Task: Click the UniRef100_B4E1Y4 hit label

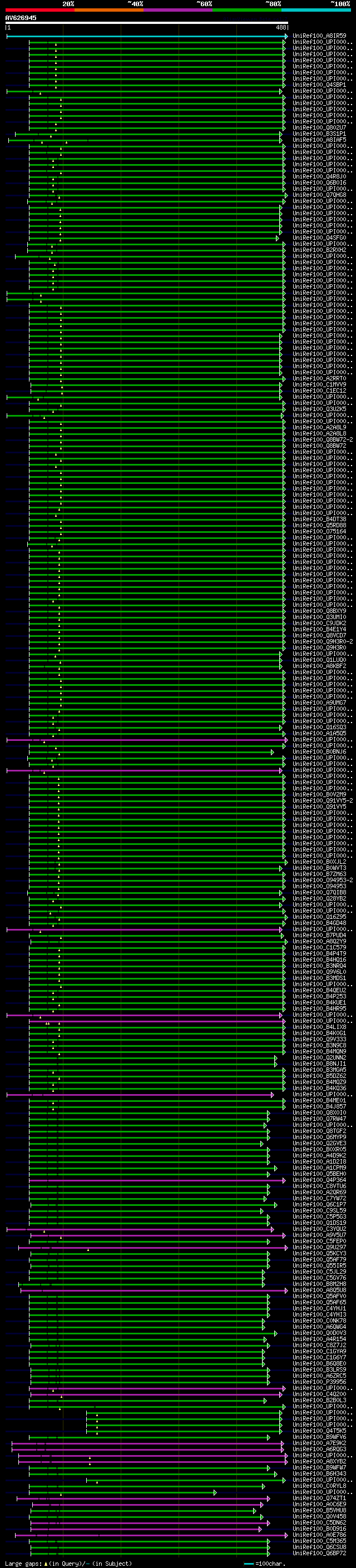Action: click(319, 630)
